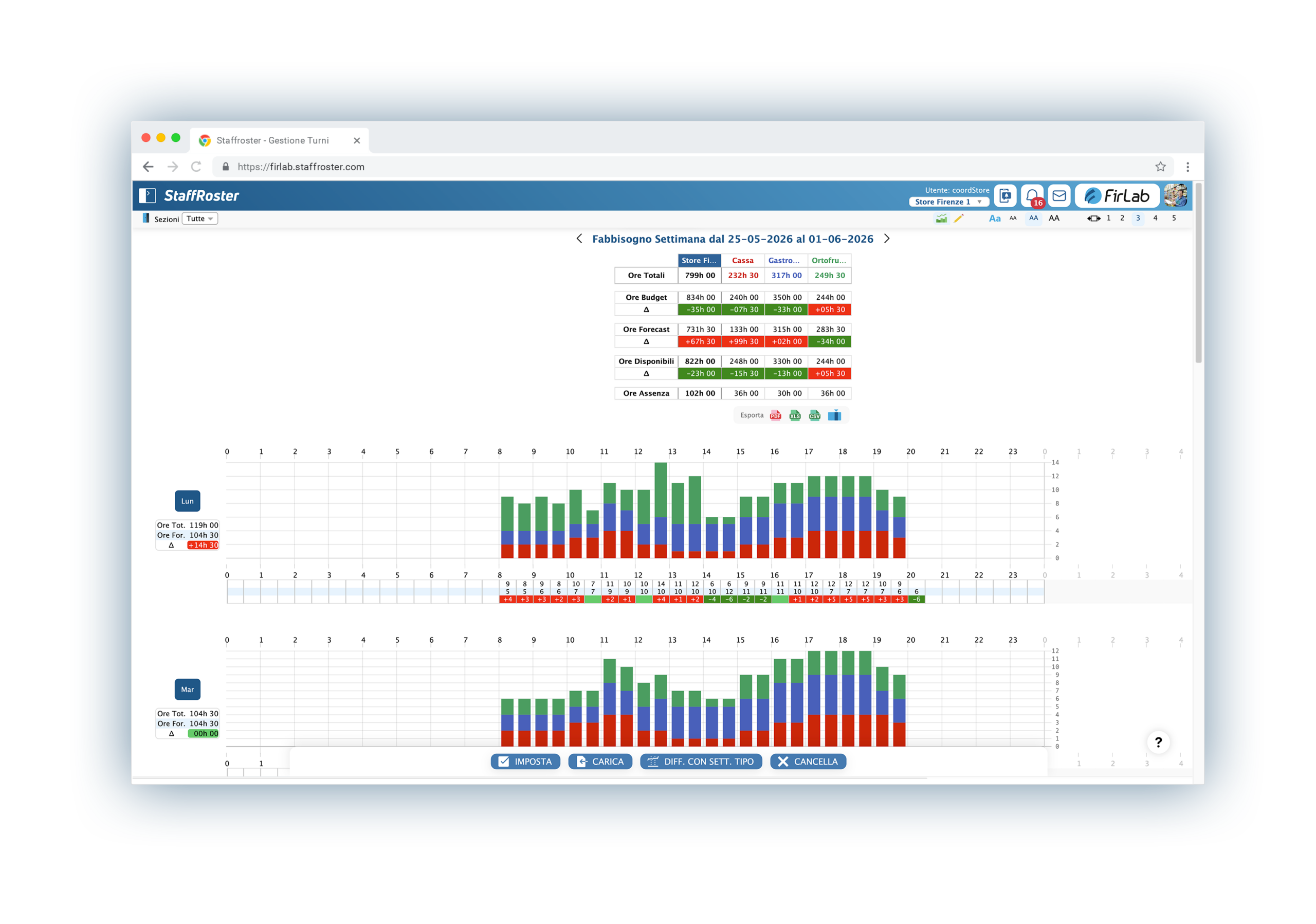Go to the next week arrow
The height and width of the screenshot is (924, 1316).
coord(887,239)
